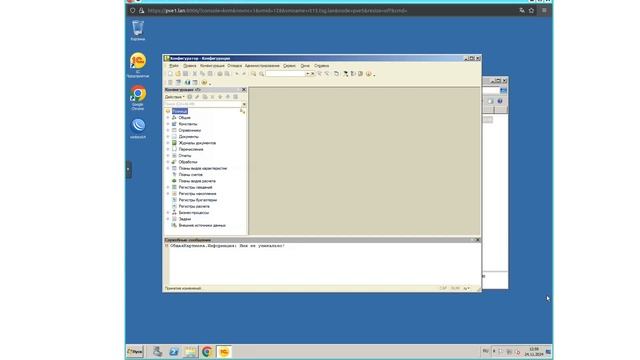
Task: Click the blue help icon in background window
Action: (500, 101)
